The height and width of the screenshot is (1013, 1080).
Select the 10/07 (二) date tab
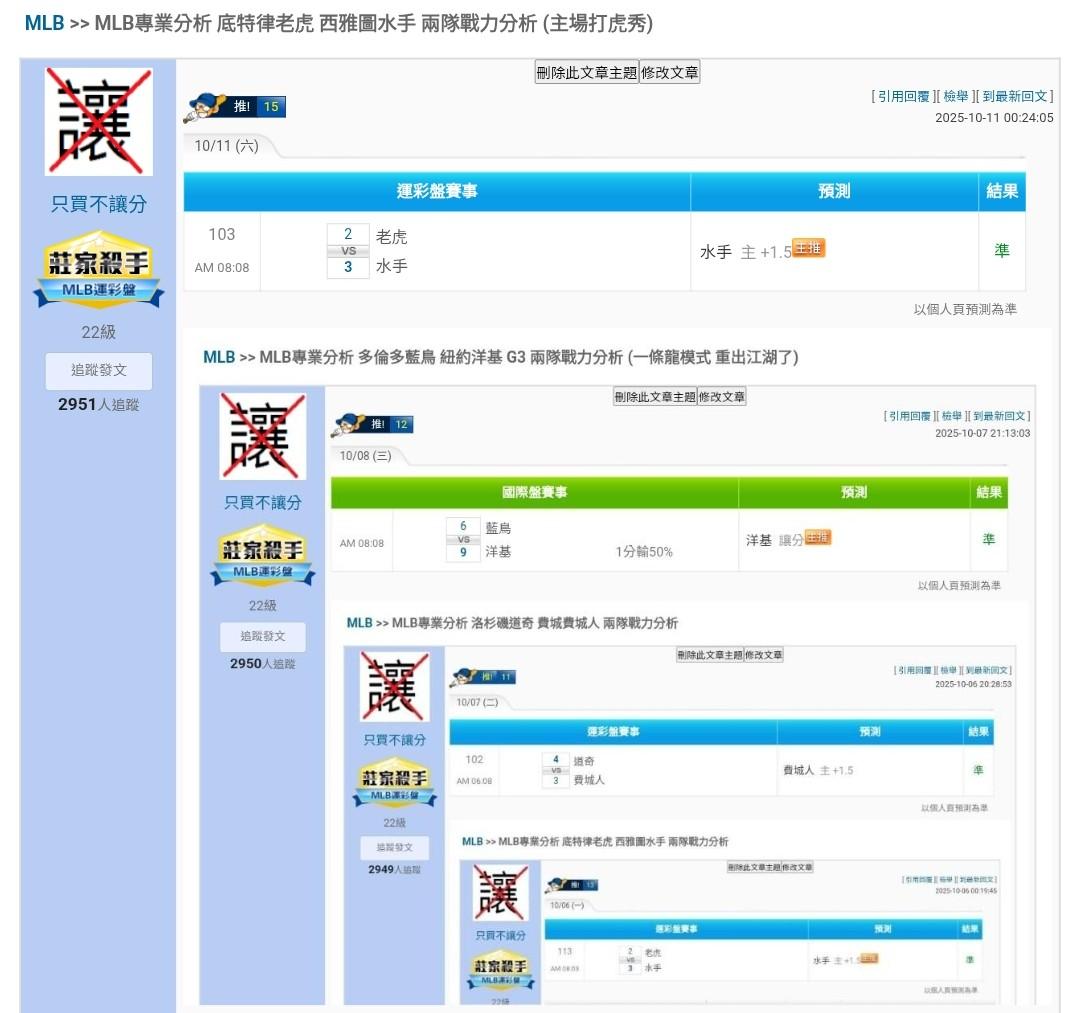[x=477, y=702]
